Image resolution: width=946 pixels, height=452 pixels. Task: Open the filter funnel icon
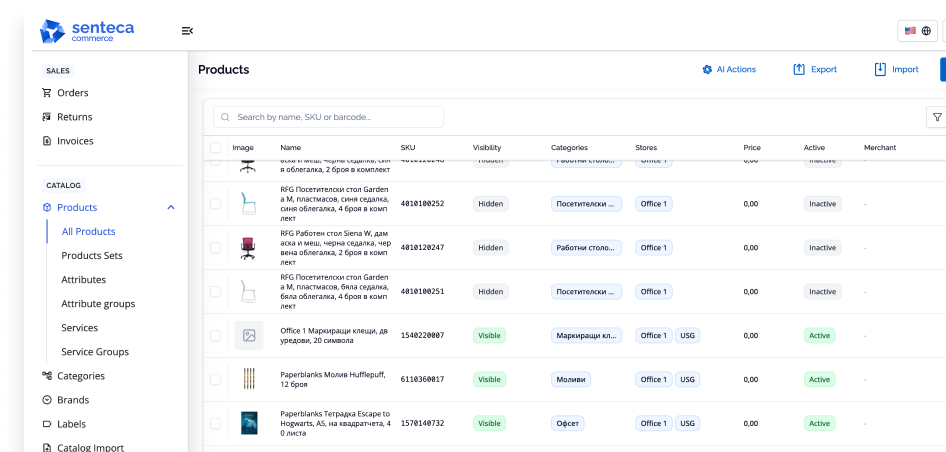[937, 117]
